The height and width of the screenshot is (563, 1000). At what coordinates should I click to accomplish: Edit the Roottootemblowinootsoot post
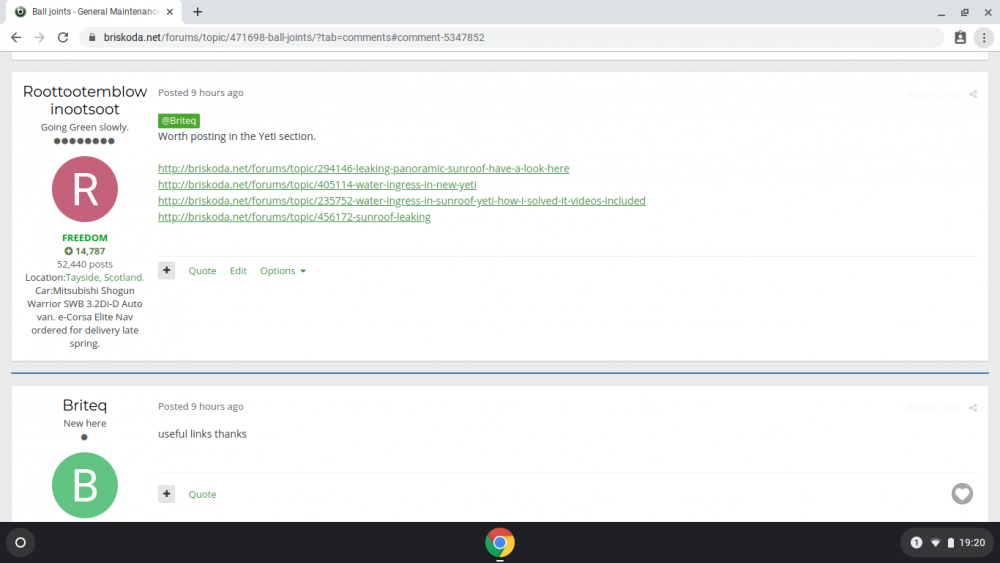click(x=238, y=271)
